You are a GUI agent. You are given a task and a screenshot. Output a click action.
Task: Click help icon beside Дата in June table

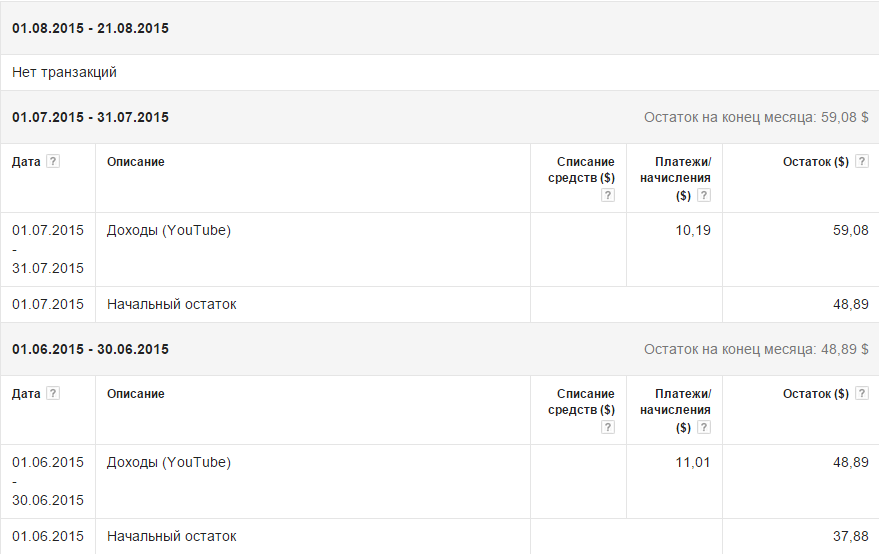53,394
